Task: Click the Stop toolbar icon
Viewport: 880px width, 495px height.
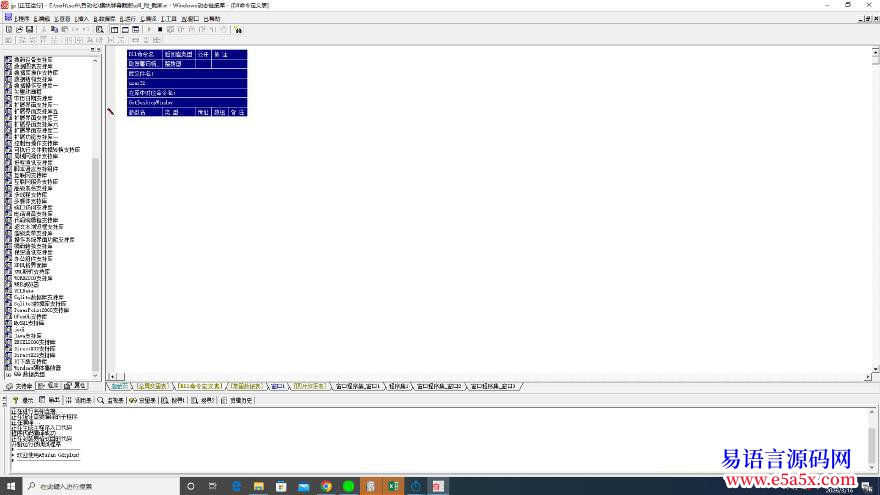Action: pos(159,30)
